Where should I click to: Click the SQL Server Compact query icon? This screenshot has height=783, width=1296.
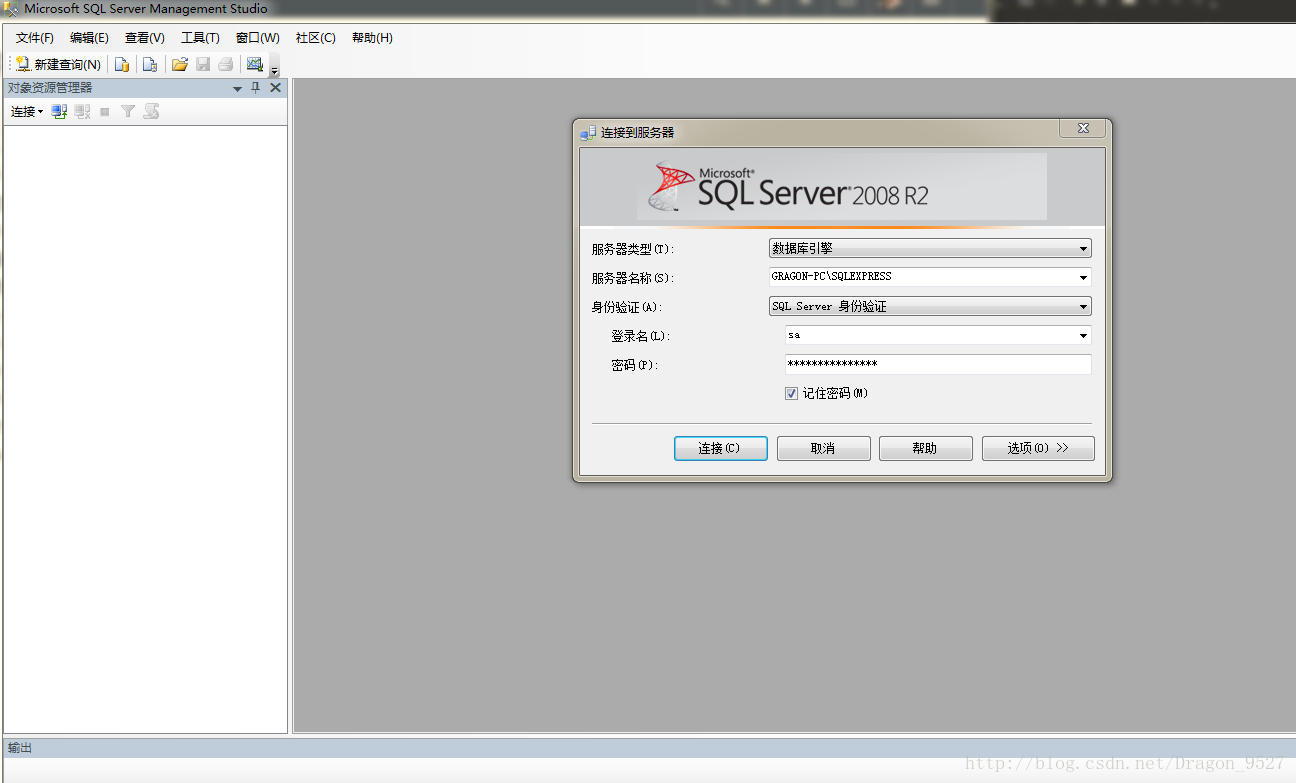pos(150,65)
